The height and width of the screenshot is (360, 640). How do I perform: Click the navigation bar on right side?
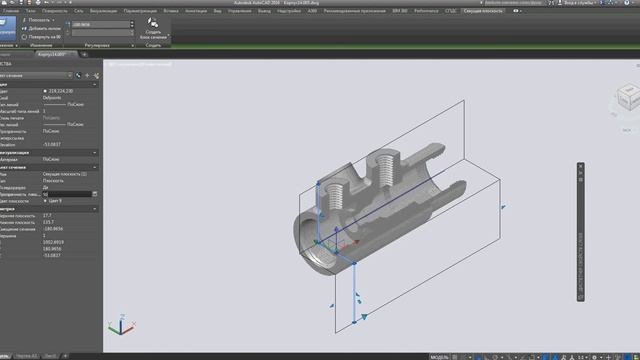(x=581, y=232)
